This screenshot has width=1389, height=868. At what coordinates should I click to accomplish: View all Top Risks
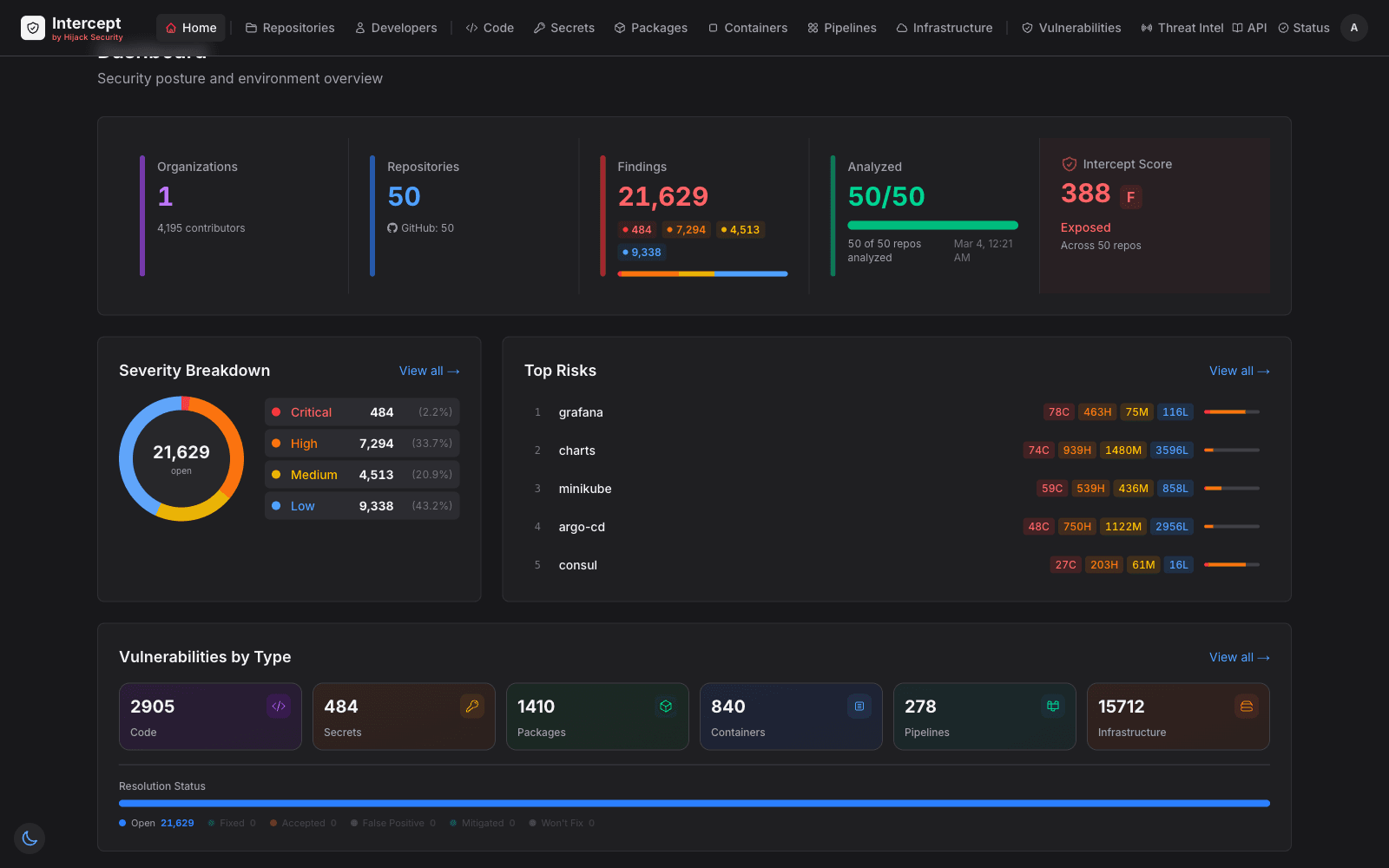(1239, 371)
